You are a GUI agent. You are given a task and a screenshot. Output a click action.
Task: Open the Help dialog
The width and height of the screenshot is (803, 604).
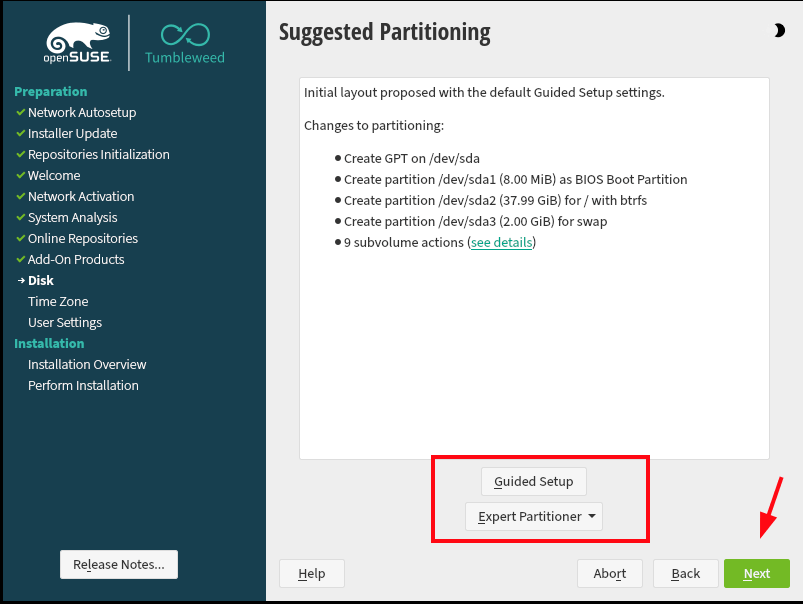click(311, 573)
